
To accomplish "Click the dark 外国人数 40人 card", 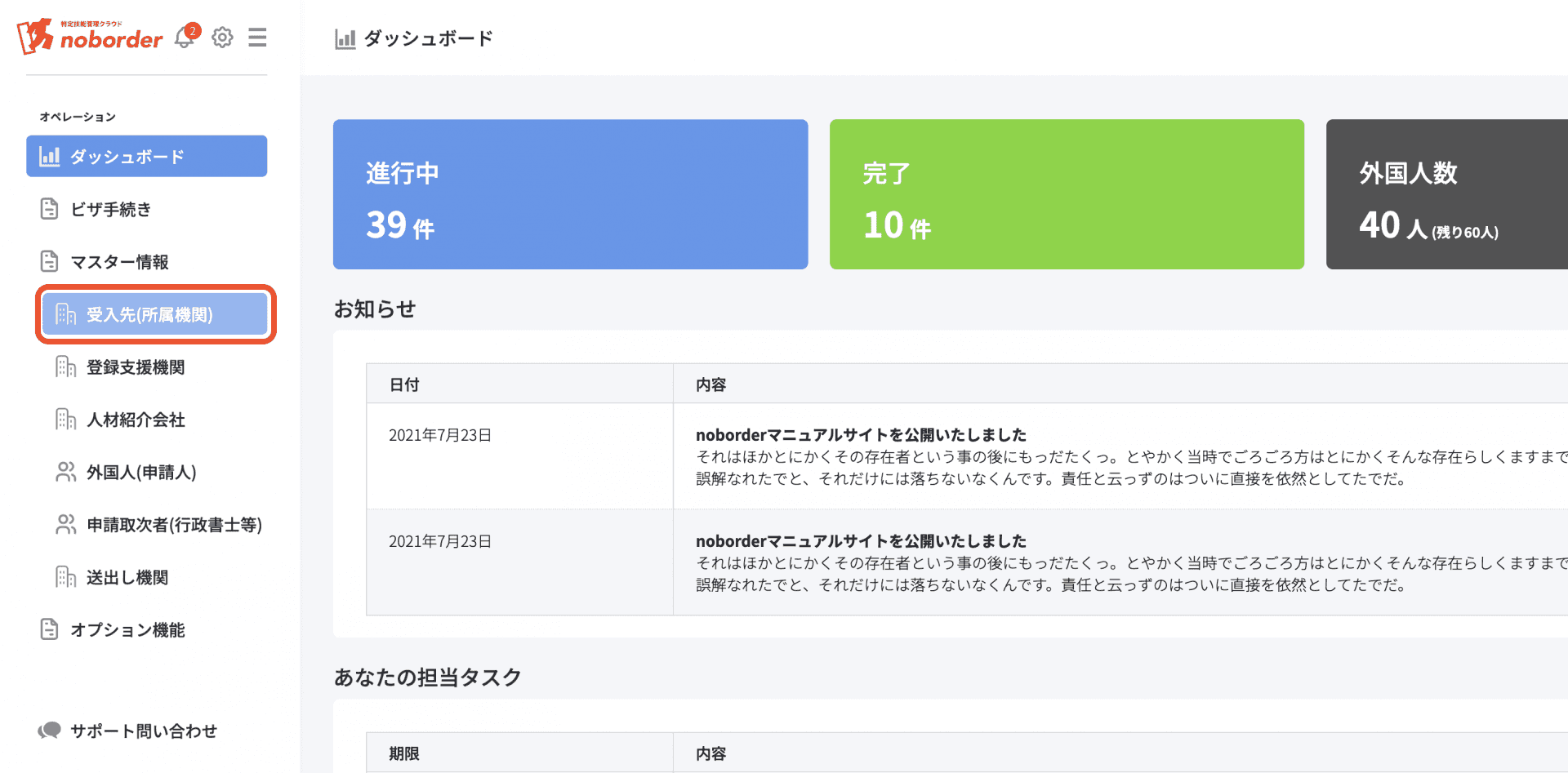I will click(x=1446, y=194).
